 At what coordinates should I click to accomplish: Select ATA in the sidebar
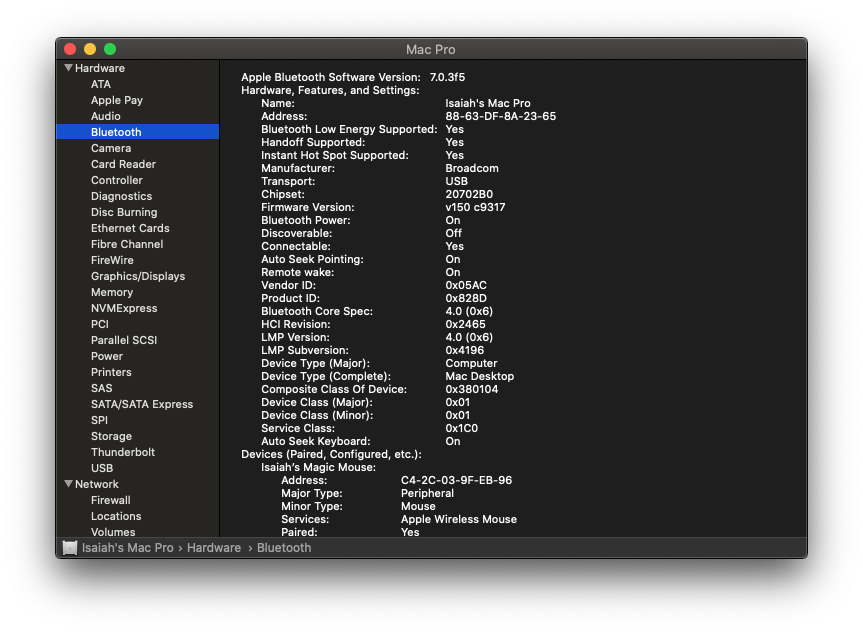pyautogui.click(x=101, y=84)
